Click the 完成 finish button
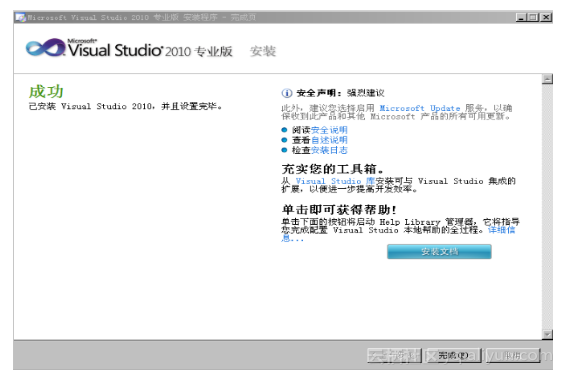The image size is (564, 376). 453,355
